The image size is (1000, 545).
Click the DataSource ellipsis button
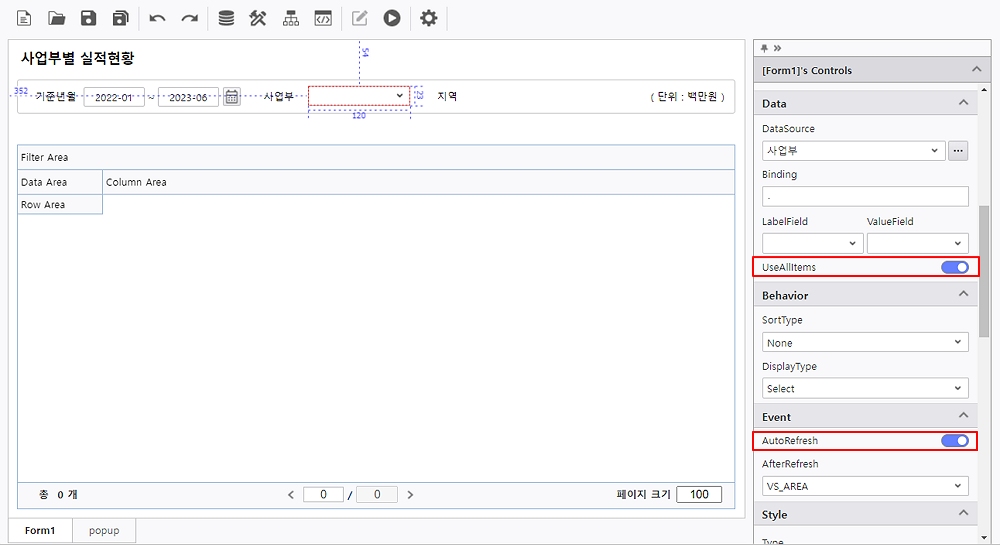(958, 151)
